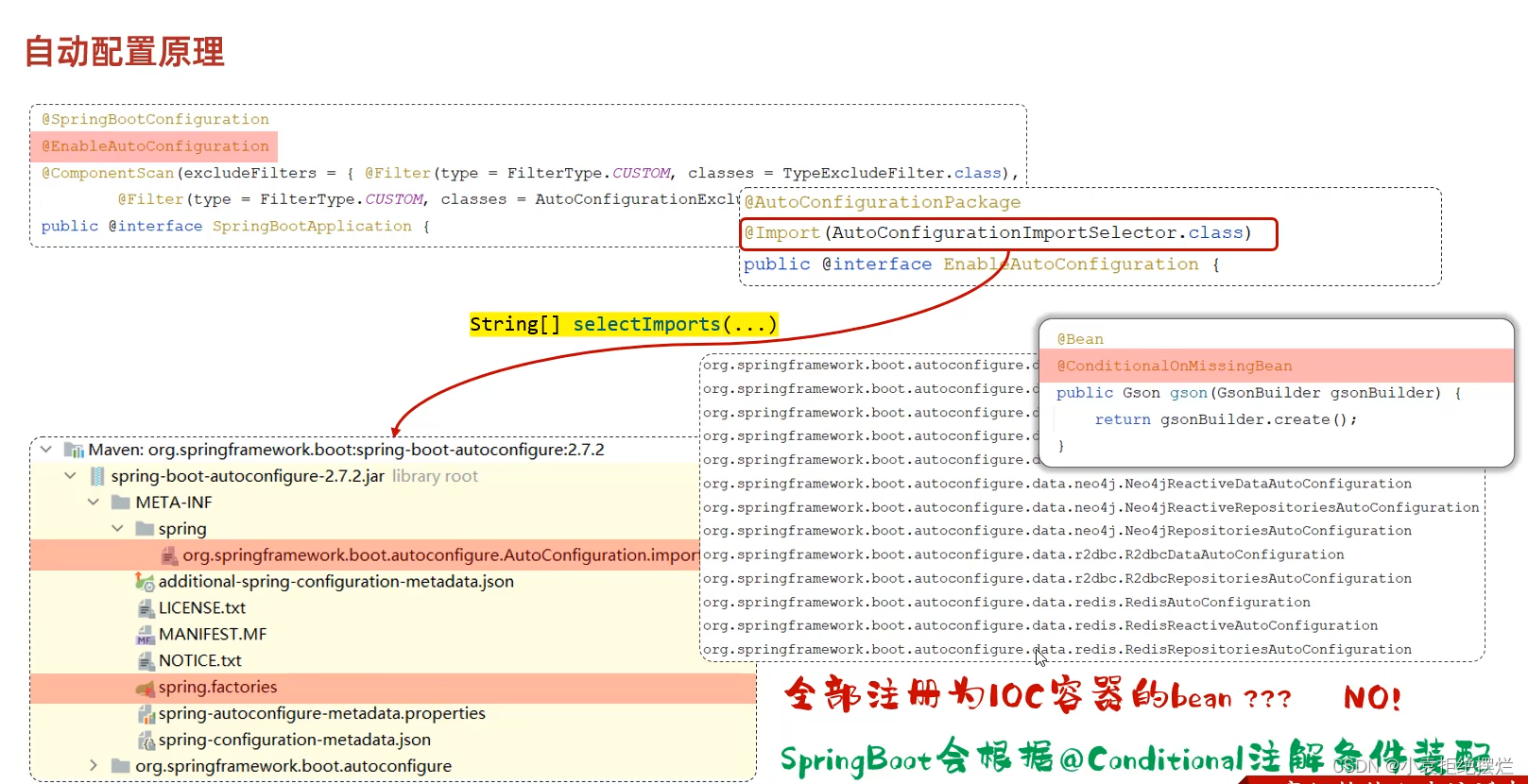Open the AutoConfiguration.imports file

pos(440,555)
